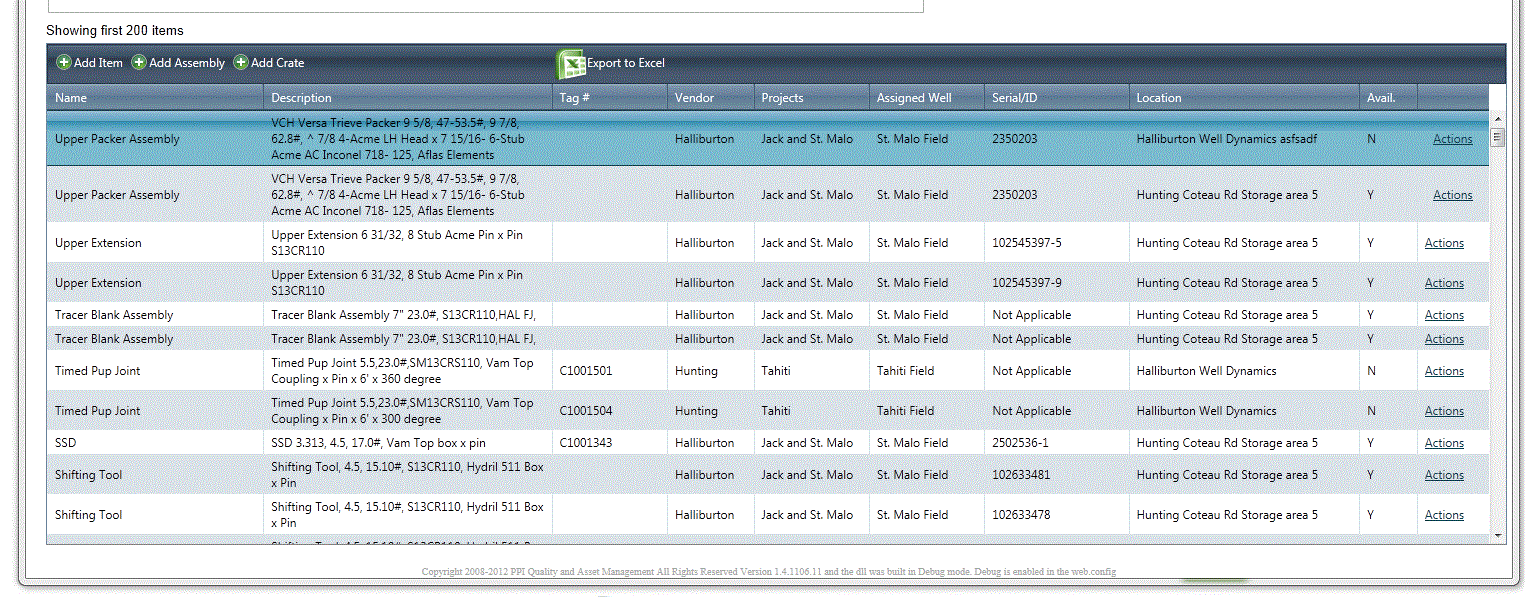Sort by the Serial/ID column header
Screen dimensions: 1525x597
pyautogui.click(x=1056, y=97)
